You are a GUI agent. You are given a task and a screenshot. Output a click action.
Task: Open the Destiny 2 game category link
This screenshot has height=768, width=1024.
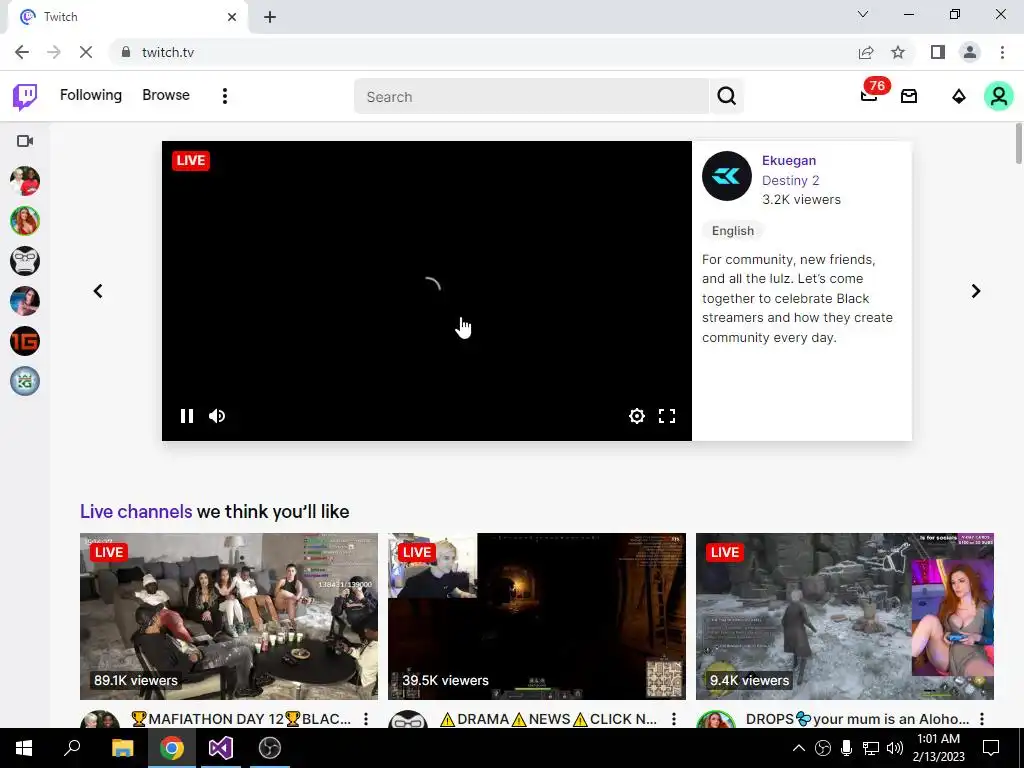click(790, 180)
